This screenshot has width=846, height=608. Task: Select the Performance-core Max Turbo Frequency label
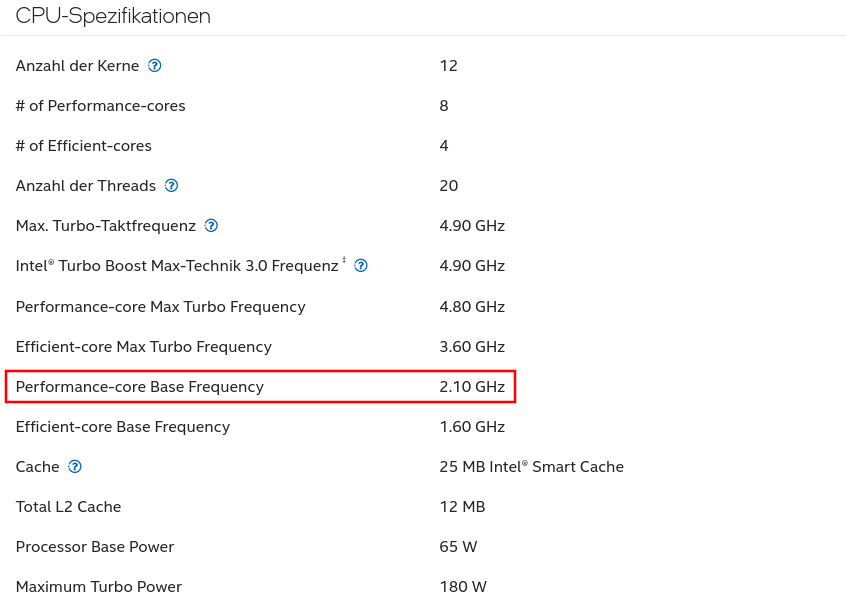click(161, 307)
